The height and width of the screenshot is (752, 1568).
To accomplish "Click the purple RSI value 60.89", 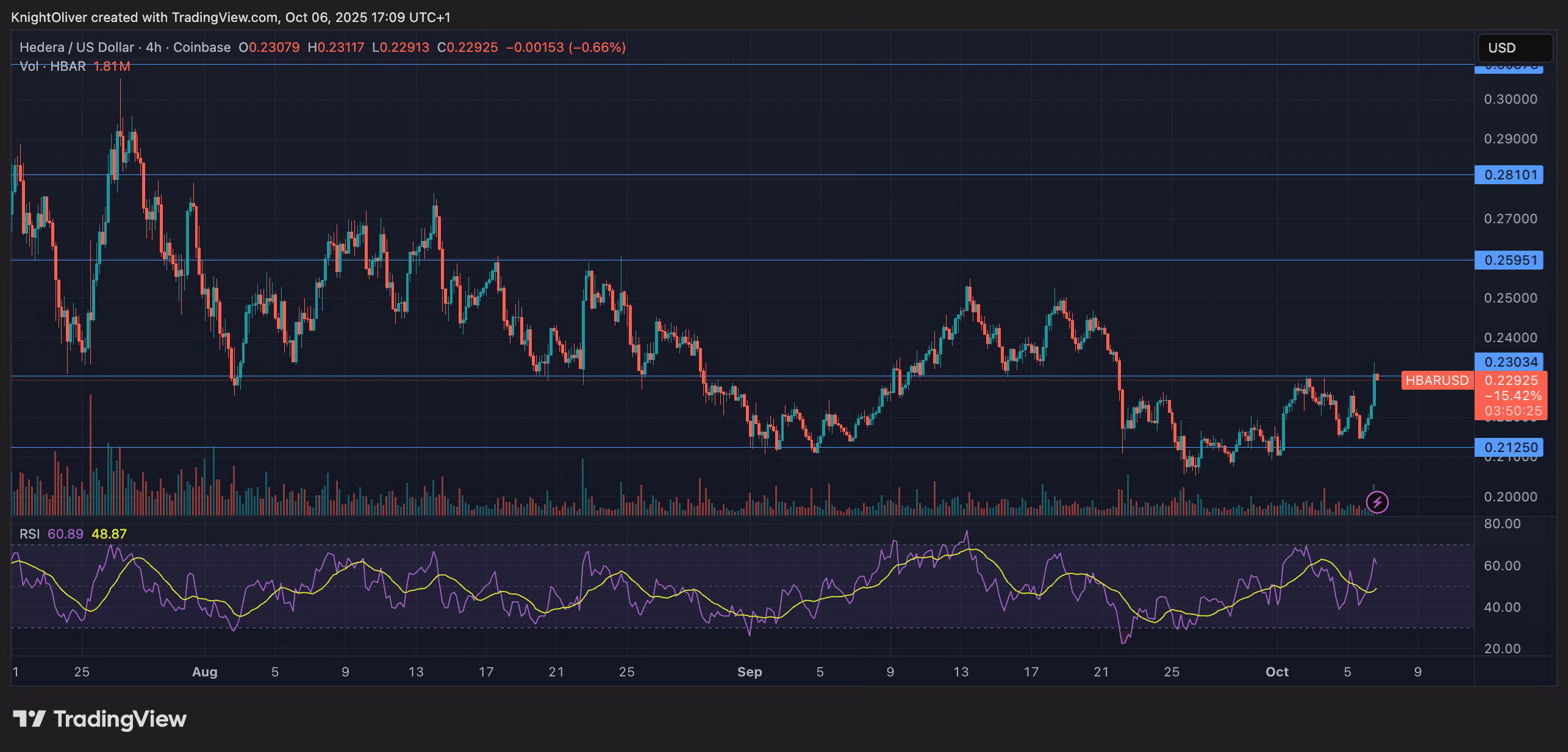I will pos(65,534).
